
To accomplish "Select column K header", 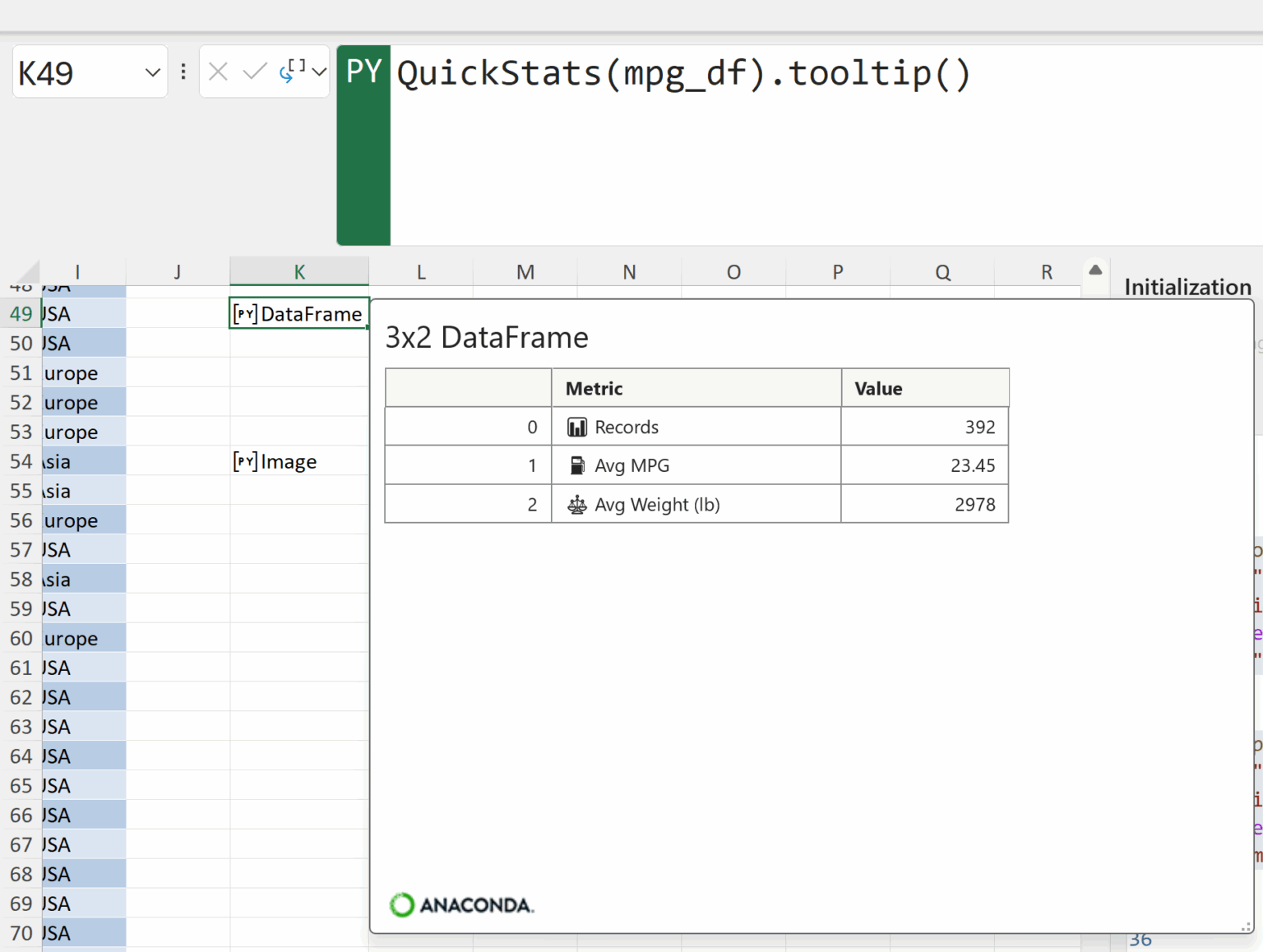I will tap(299, 272).
